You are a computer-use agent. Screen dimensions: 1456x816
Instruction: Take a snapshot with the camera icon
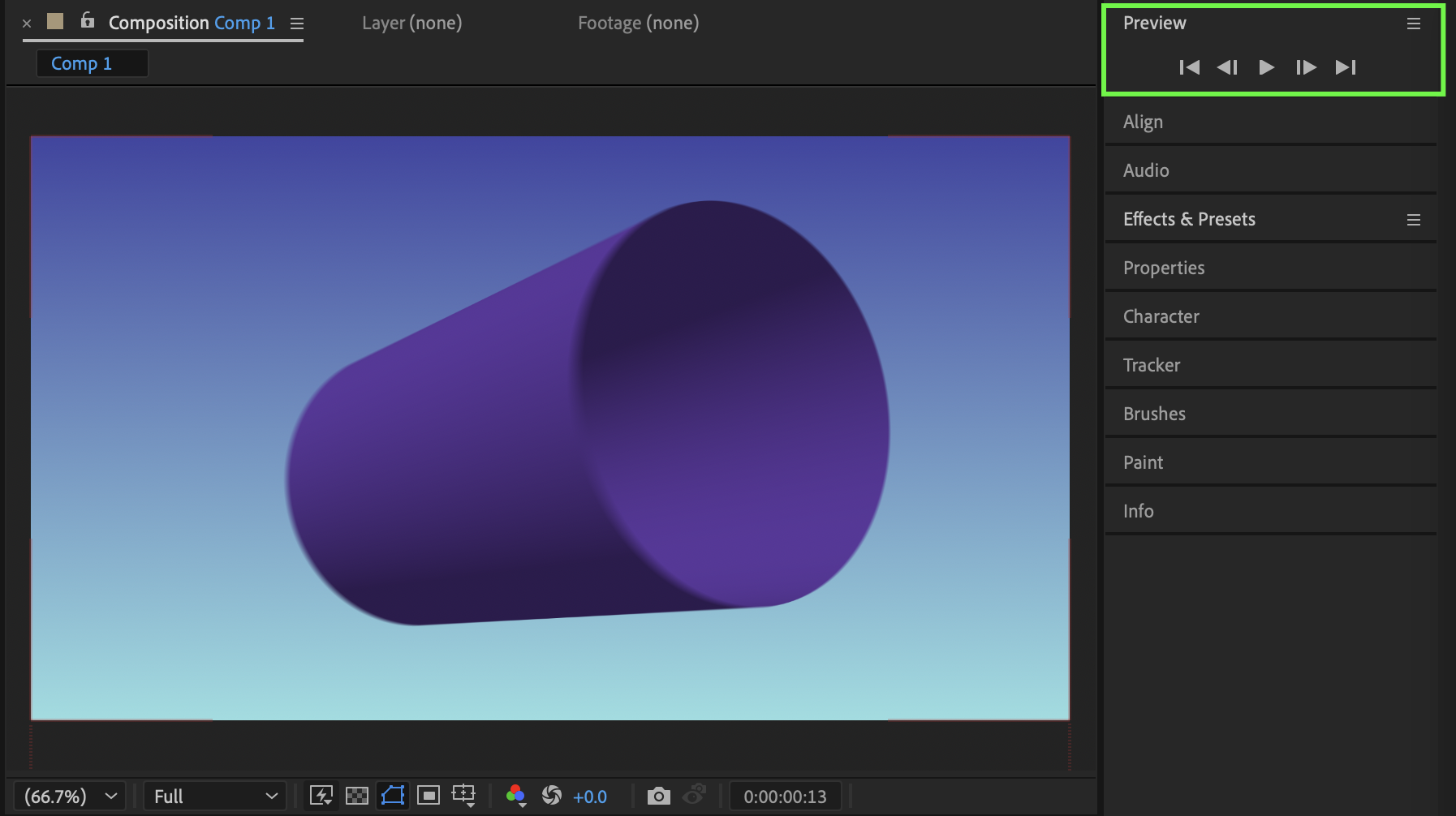tap(658, 796)
